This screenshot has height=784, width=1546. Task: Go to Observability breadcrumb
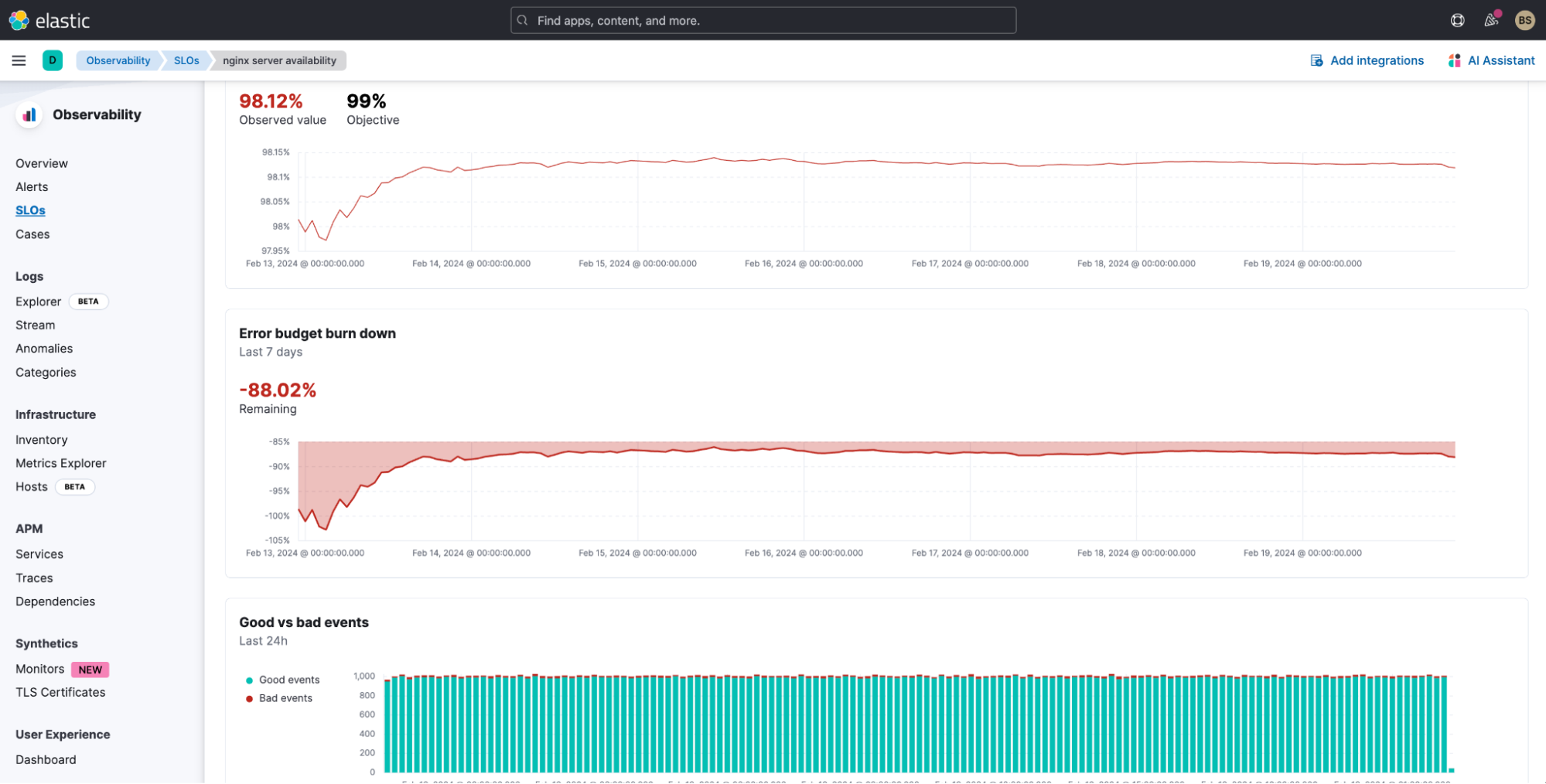118,60
